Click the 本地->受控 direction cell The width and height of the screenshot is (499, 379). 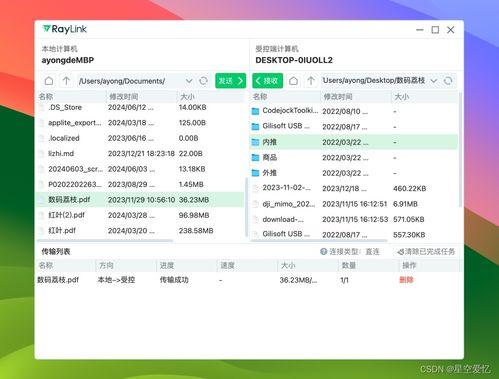[x=116, y=280]
